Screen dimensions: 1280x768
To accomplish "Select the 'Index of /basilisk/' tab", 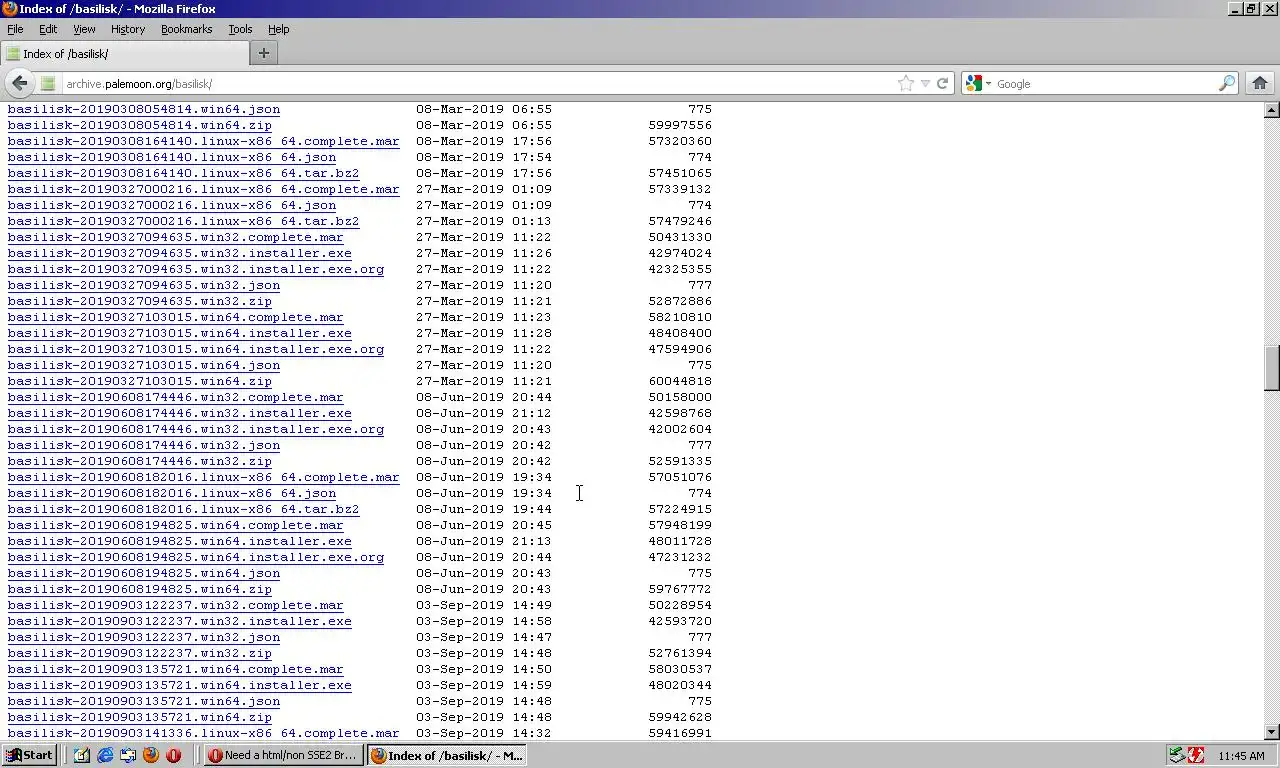I will pyautogui.click(x=124, y=53).
